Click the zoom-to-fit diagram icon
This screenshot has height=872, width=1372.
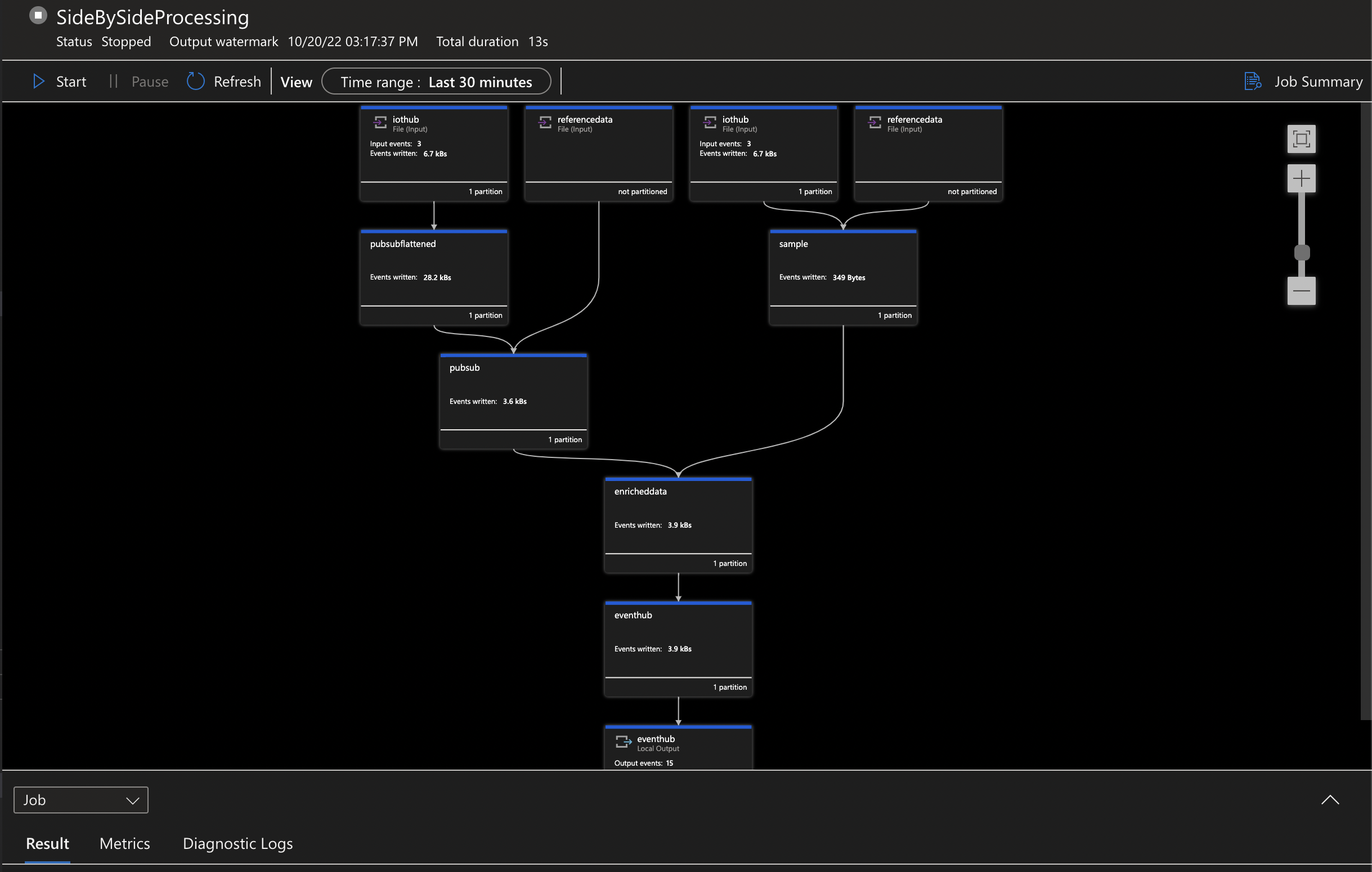[x=1301, y=139]
